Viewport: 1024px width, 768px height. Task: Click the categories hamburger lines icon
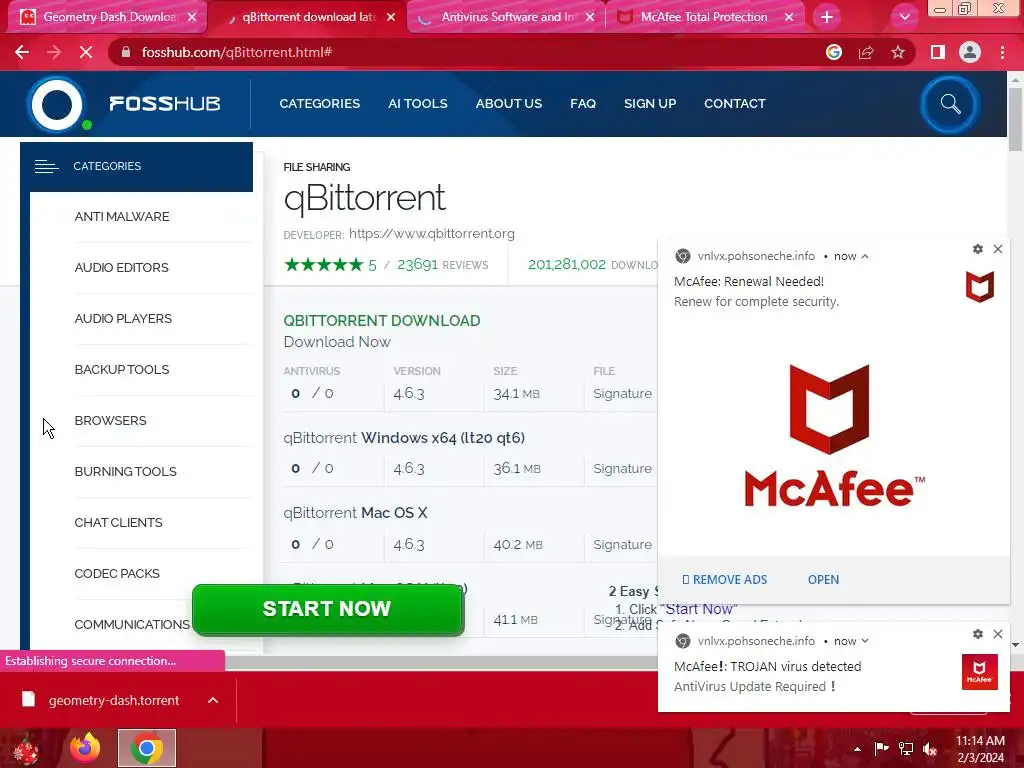pyautogui.click(x=46, y=167)
